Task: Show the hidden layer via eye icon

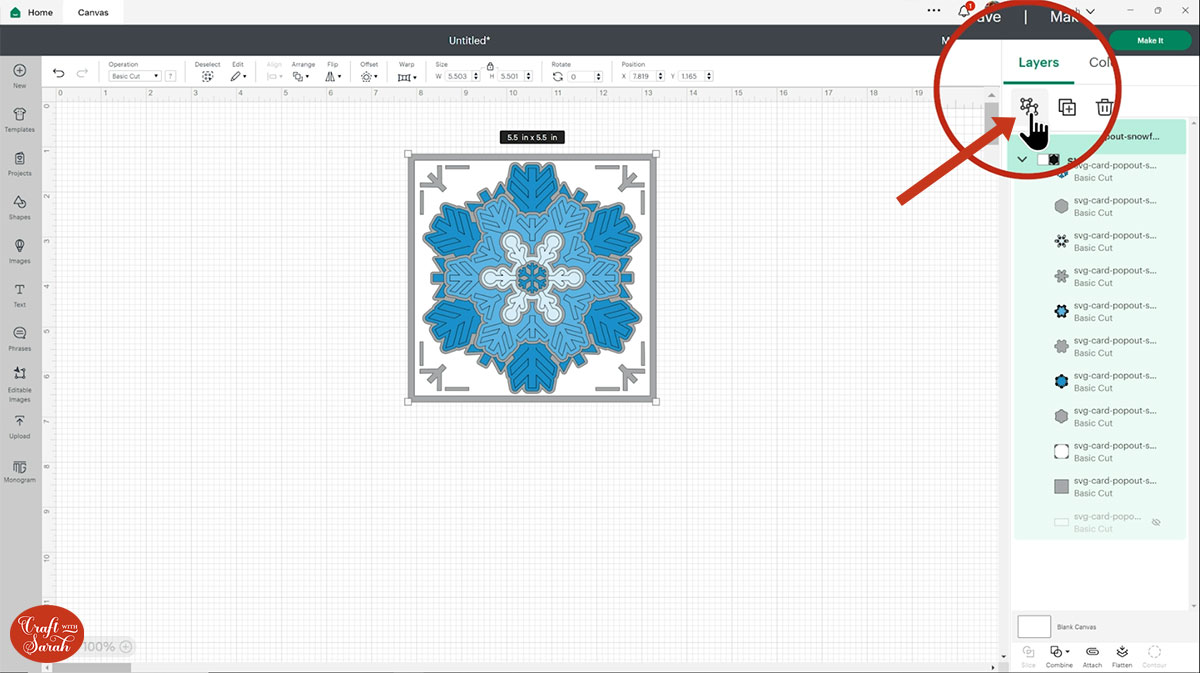Action: tap(1155, 522)
